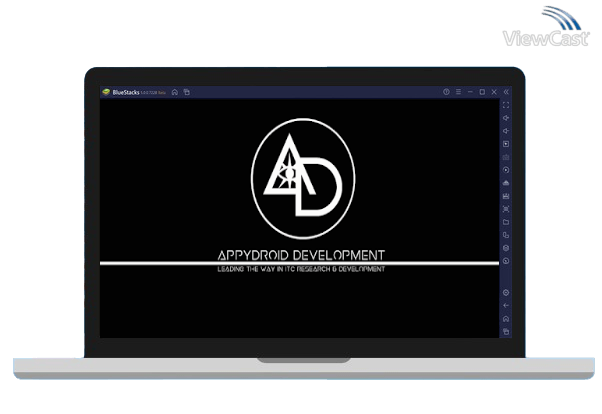602x414 pixels.
Task: Open the media folder sidebar icon
Action: (x=506, y=222)
